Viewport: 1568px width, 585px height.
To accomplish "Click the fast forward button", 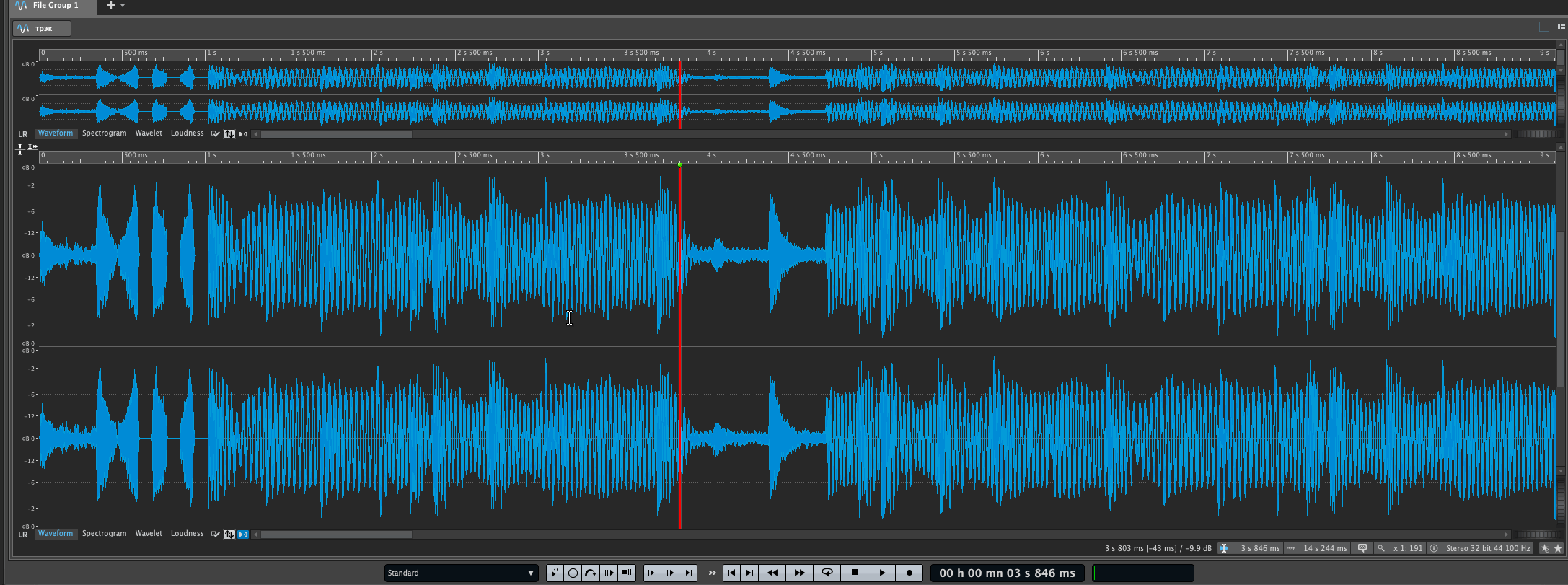I will click(x=799, y=573).
